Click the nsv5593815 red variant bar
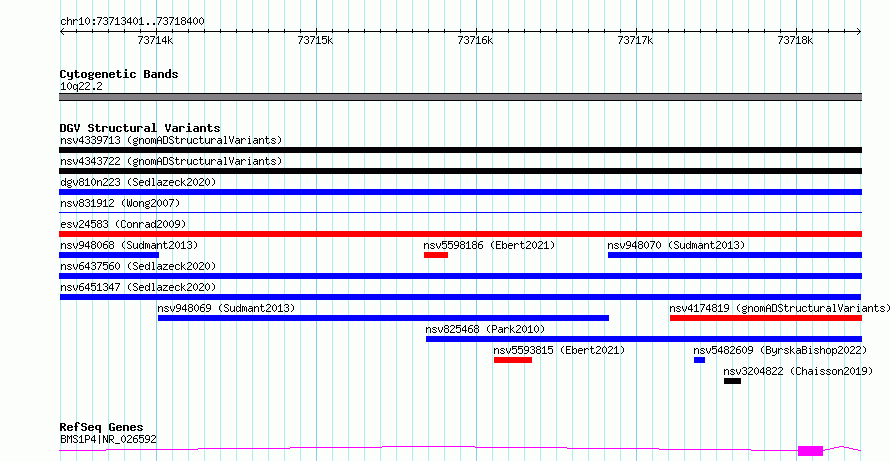The width and height of the screenshot is (890, 461). click(513, 360)
